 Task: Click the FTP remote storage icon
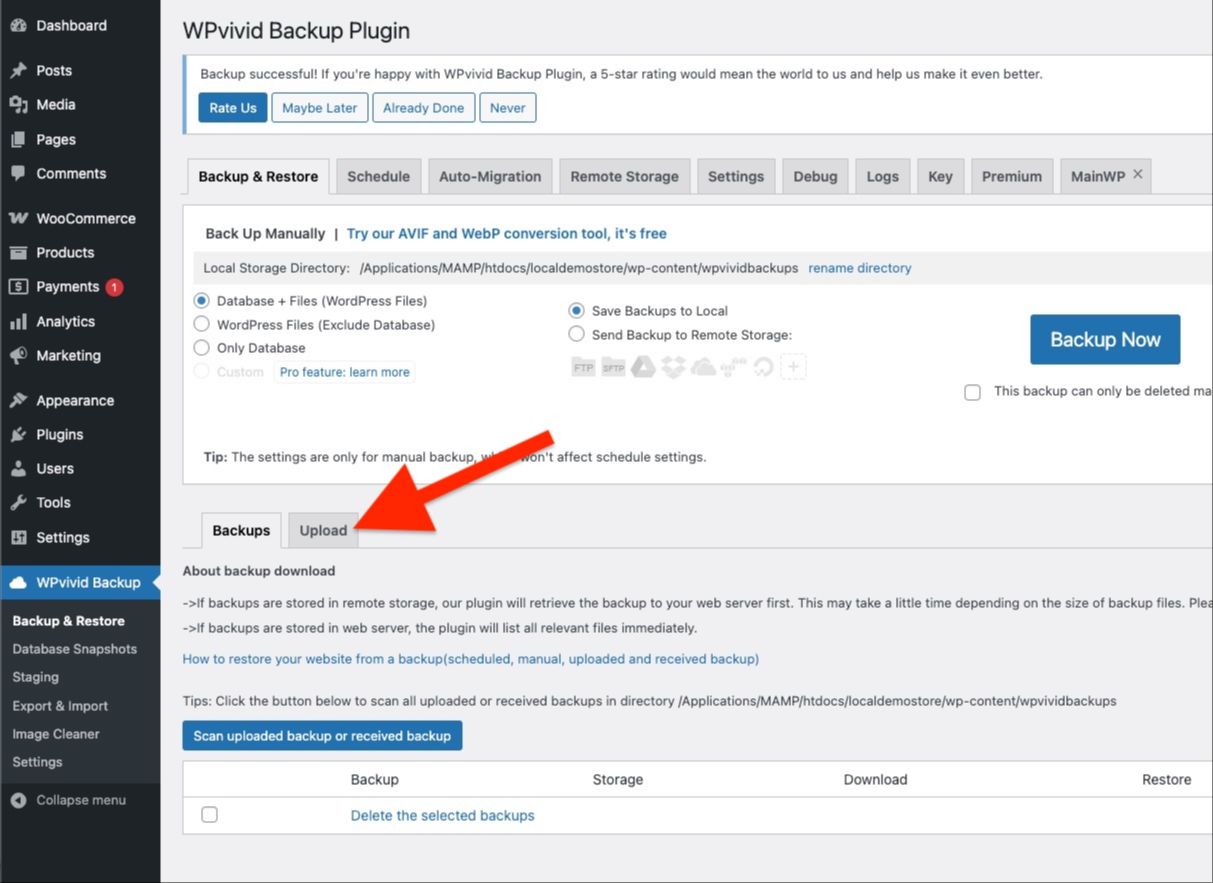click(x=583, y=368)
